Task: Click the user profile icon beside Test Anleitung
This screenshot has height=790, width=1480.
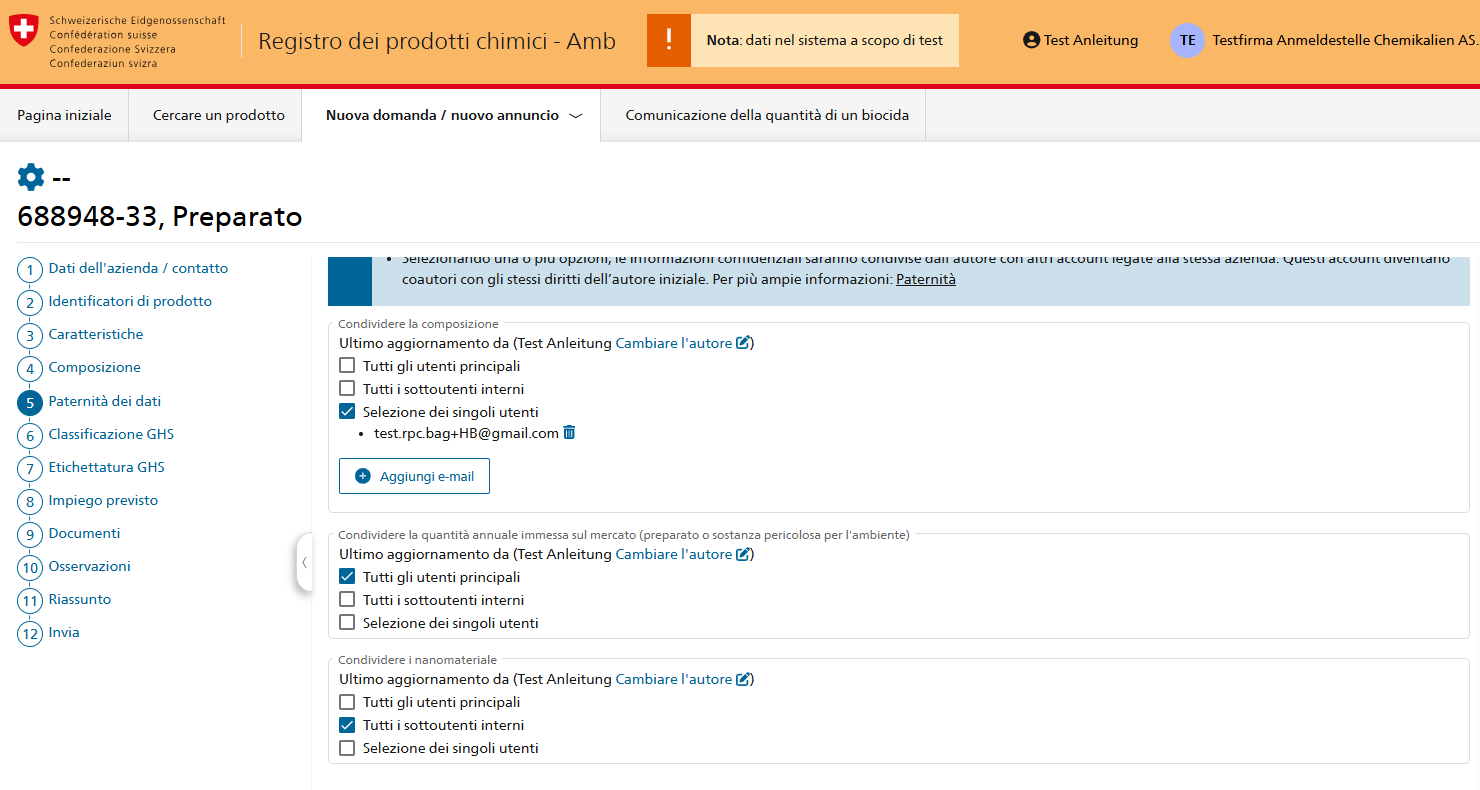Action: click(1031, 40)
